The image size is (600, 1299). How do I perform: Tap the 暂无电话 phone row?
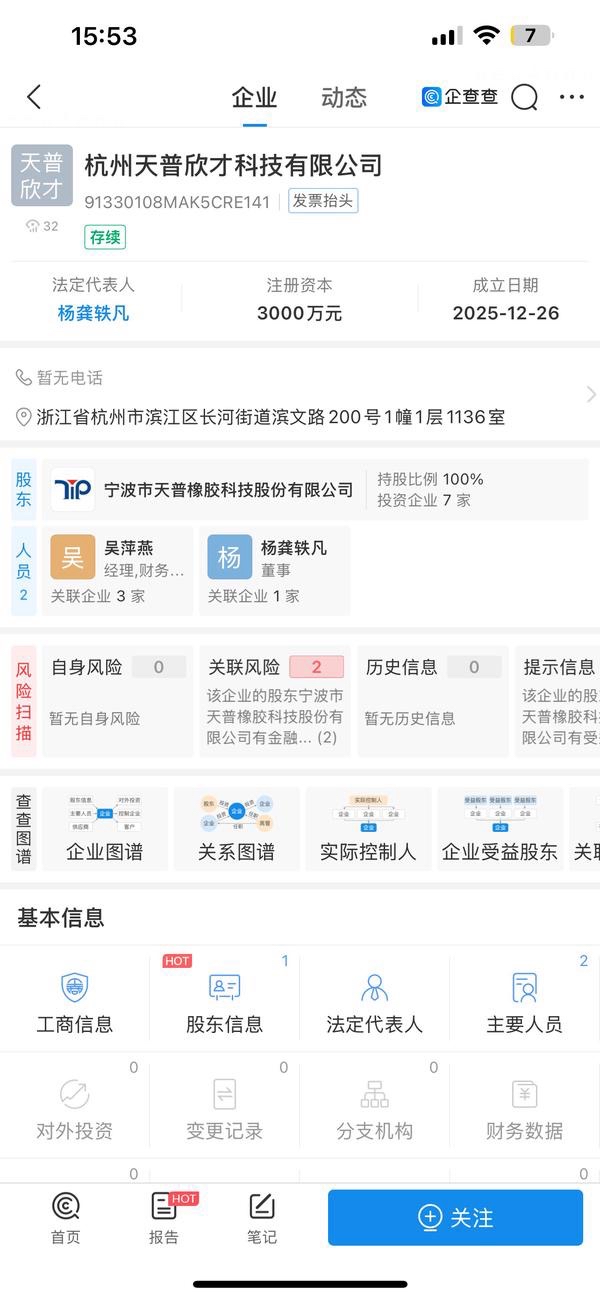coord(59,378)
